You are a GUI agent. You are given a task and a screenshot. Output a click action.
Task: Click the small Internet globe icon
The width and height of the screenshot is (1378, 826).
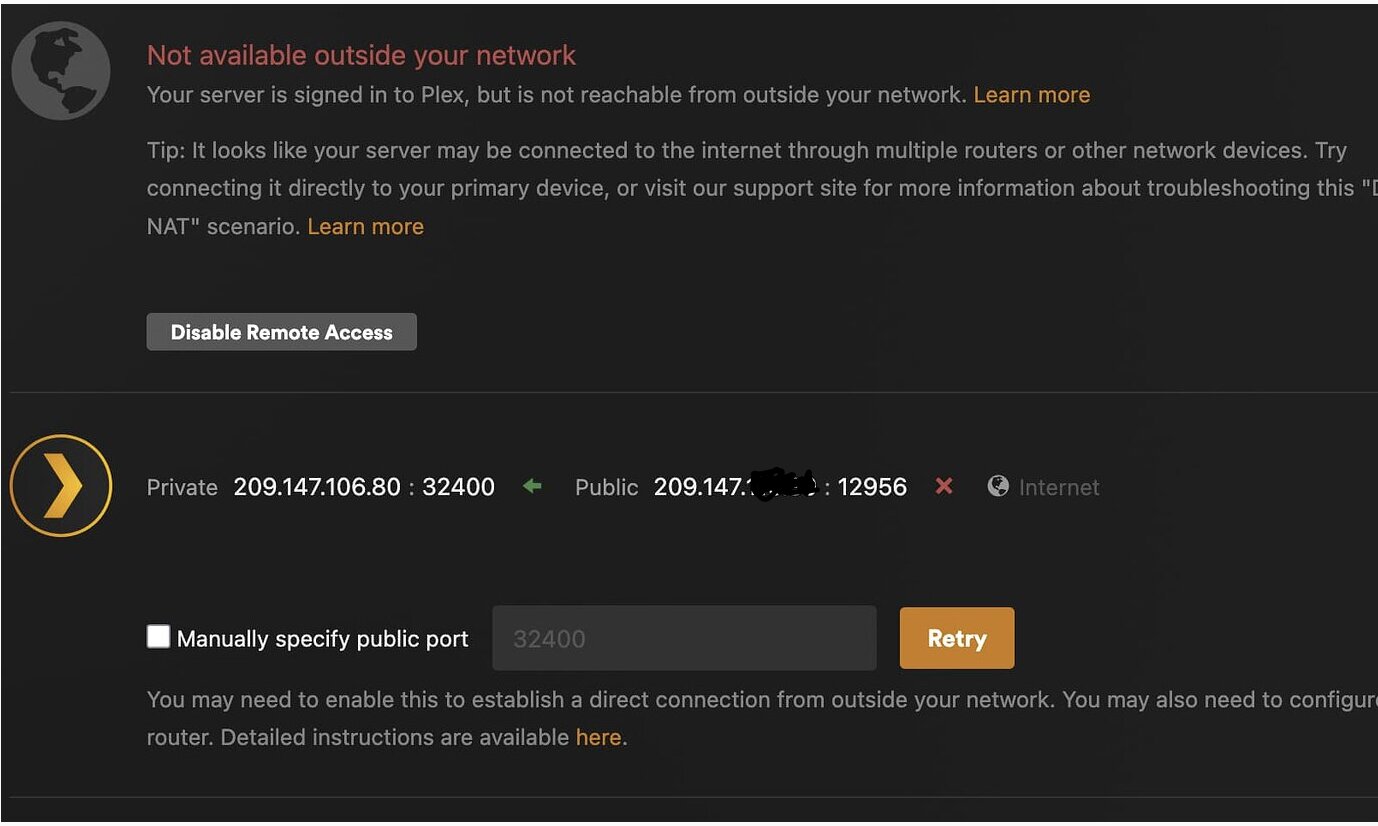click(x=998, y=486)
